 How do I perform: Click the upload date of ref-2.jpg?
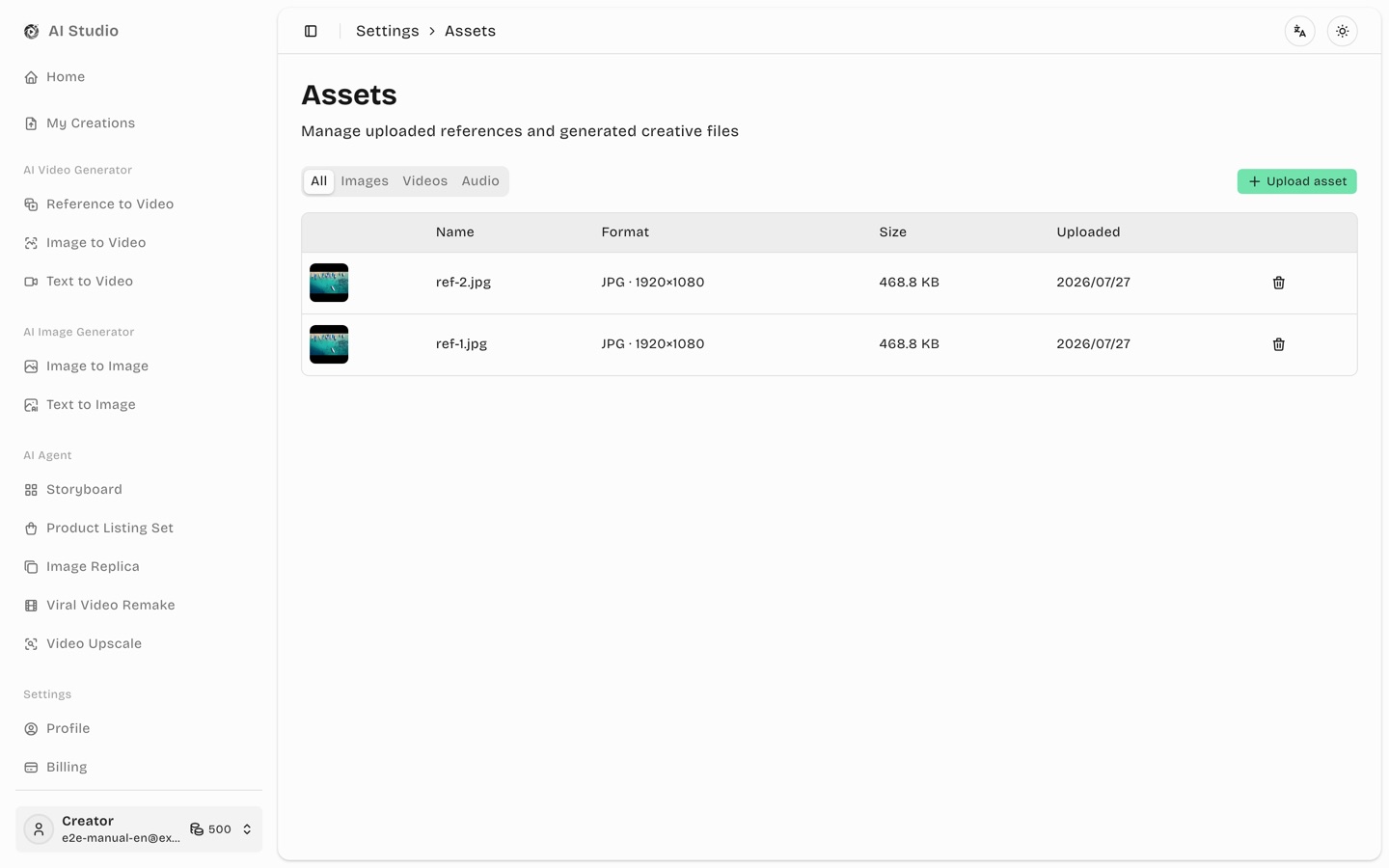point(1094,283)
